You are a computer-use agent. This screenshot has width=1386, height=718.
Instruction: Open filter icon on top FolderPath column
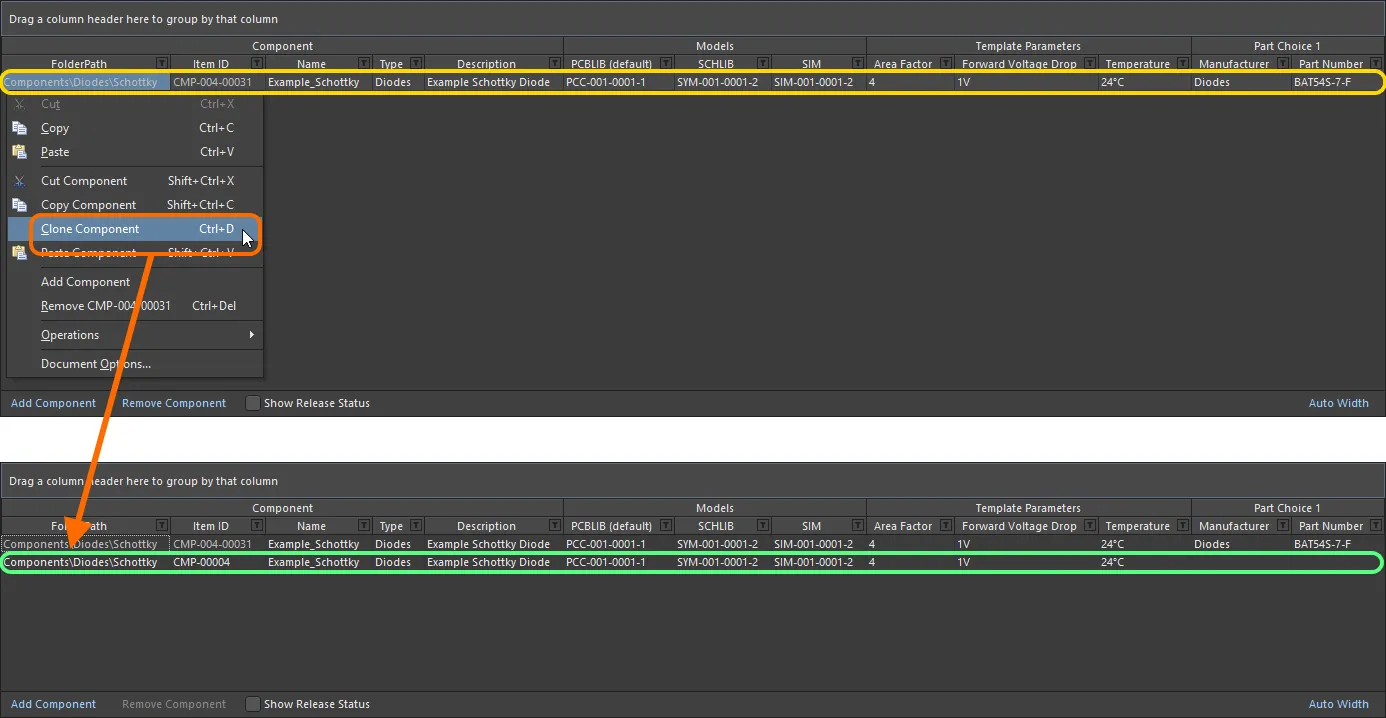click(162, 64)
